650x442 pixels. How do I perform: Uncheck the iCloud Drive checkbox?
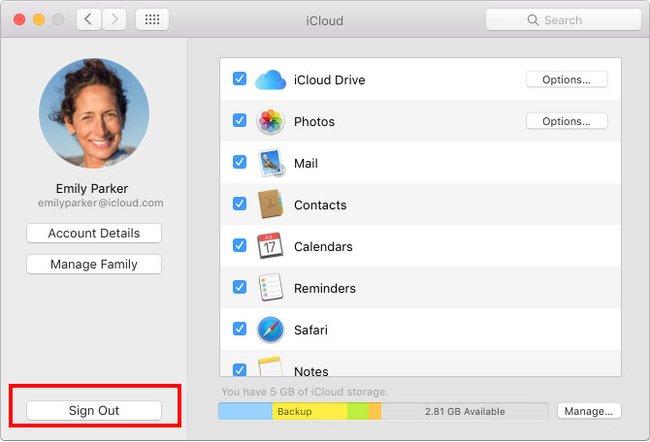(x=240, y=78)
